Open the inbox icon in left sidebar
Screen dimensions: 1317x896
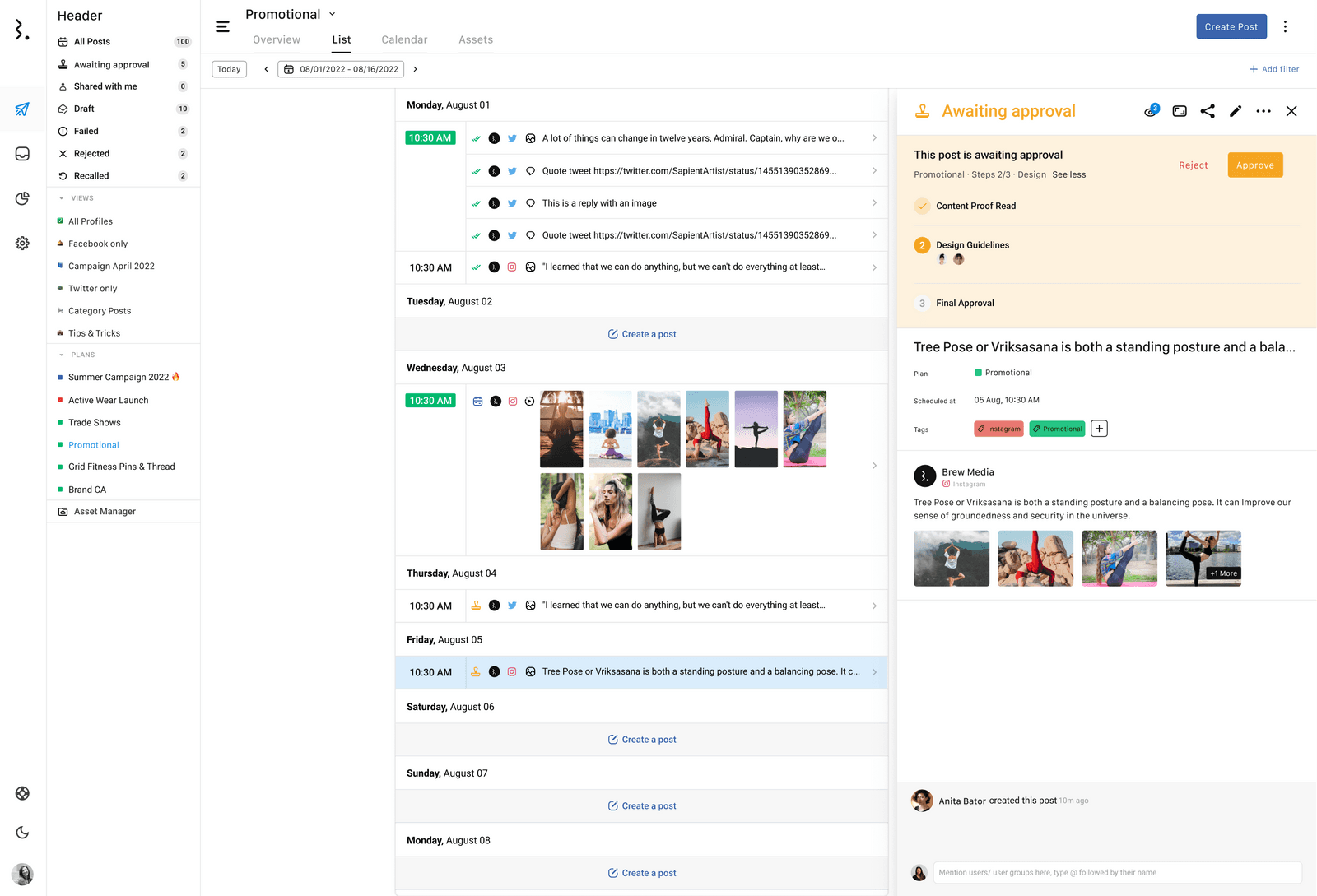pos(22,154)
